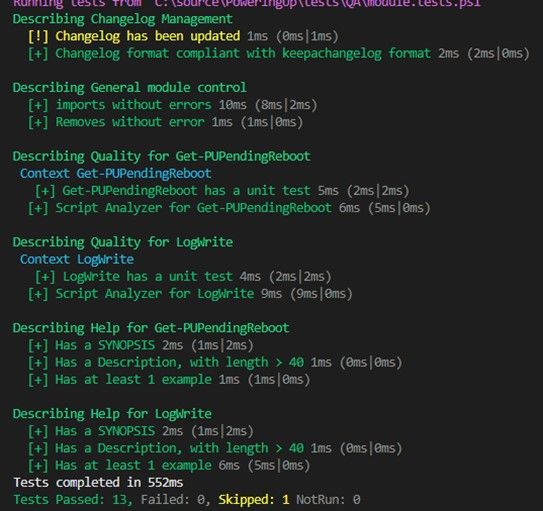
Task: Click the 'Context Get-PUPendingReboot' line
Action: (116, 173)
